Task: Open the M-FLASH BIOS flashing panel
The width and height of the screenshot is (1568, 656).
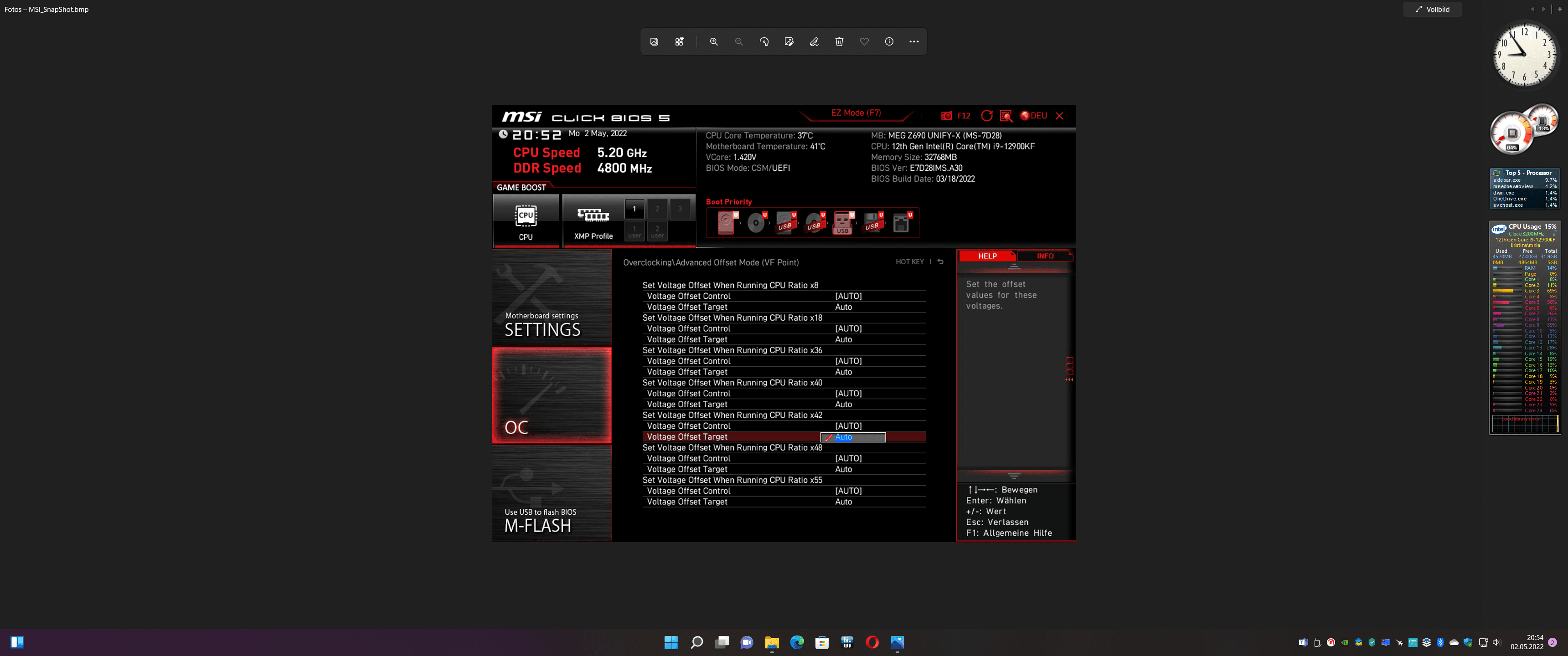Action: (x=552, y=493)
